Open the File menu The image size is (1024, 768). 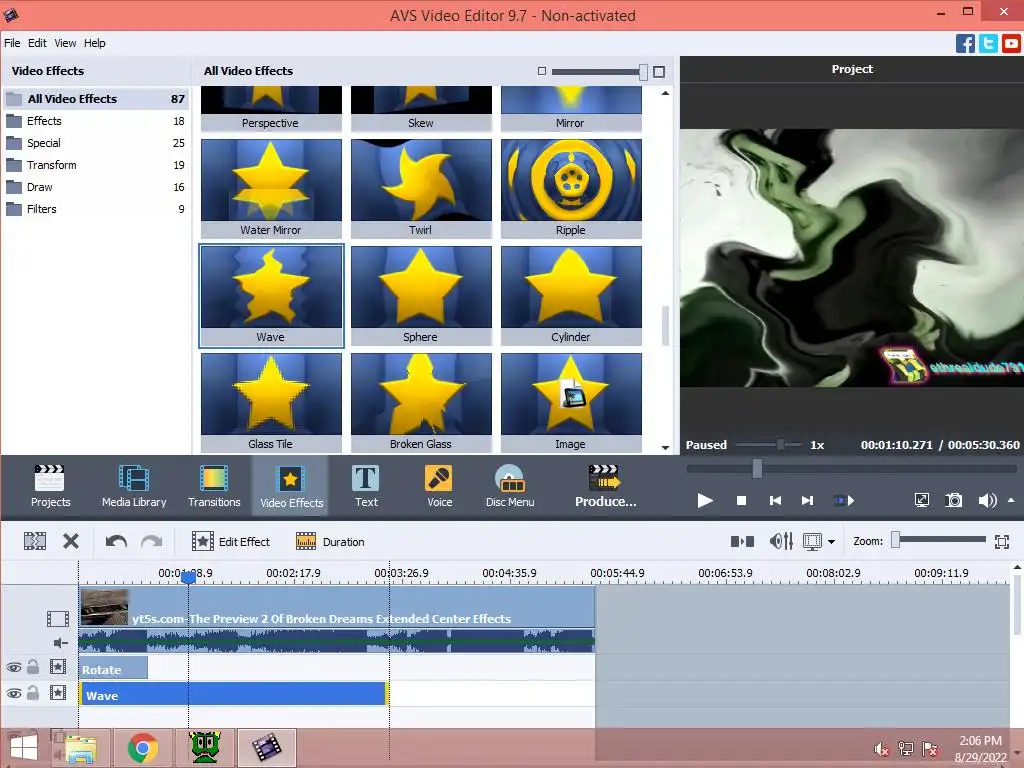pos(12,43)
